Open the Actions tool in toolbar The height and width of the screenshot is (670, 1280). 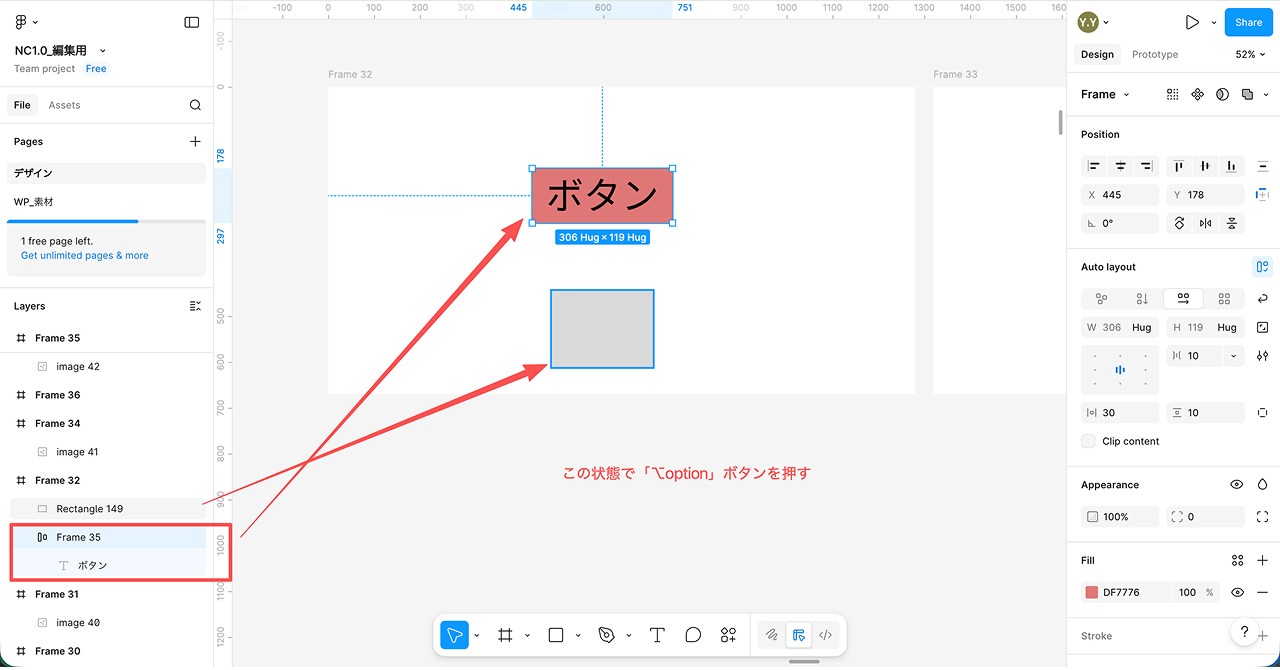(x=728, y=635)
